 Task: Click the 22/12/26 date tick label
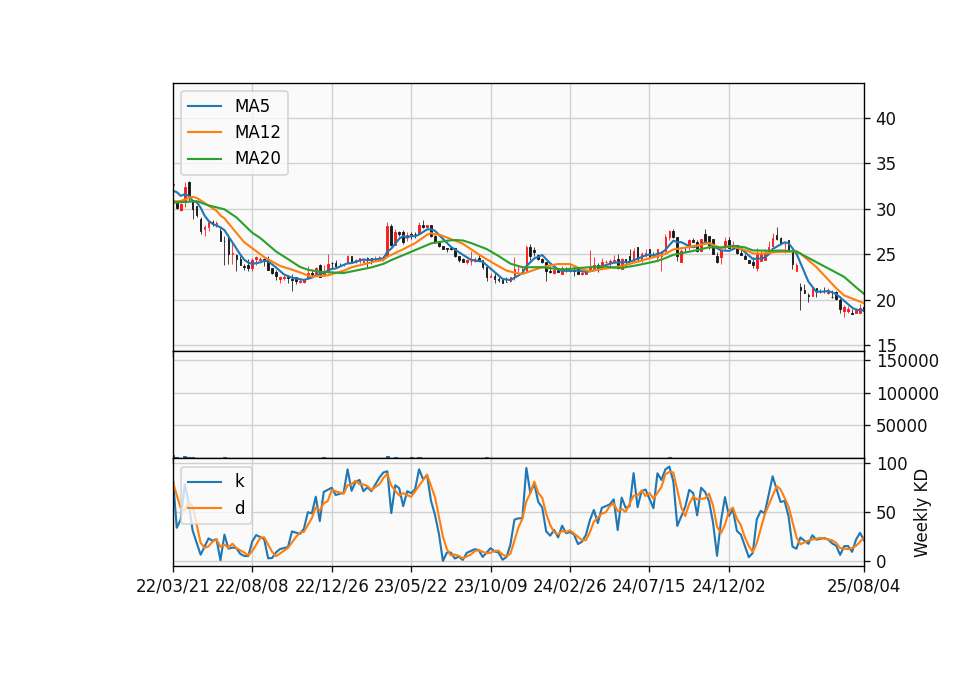point(332,586)
